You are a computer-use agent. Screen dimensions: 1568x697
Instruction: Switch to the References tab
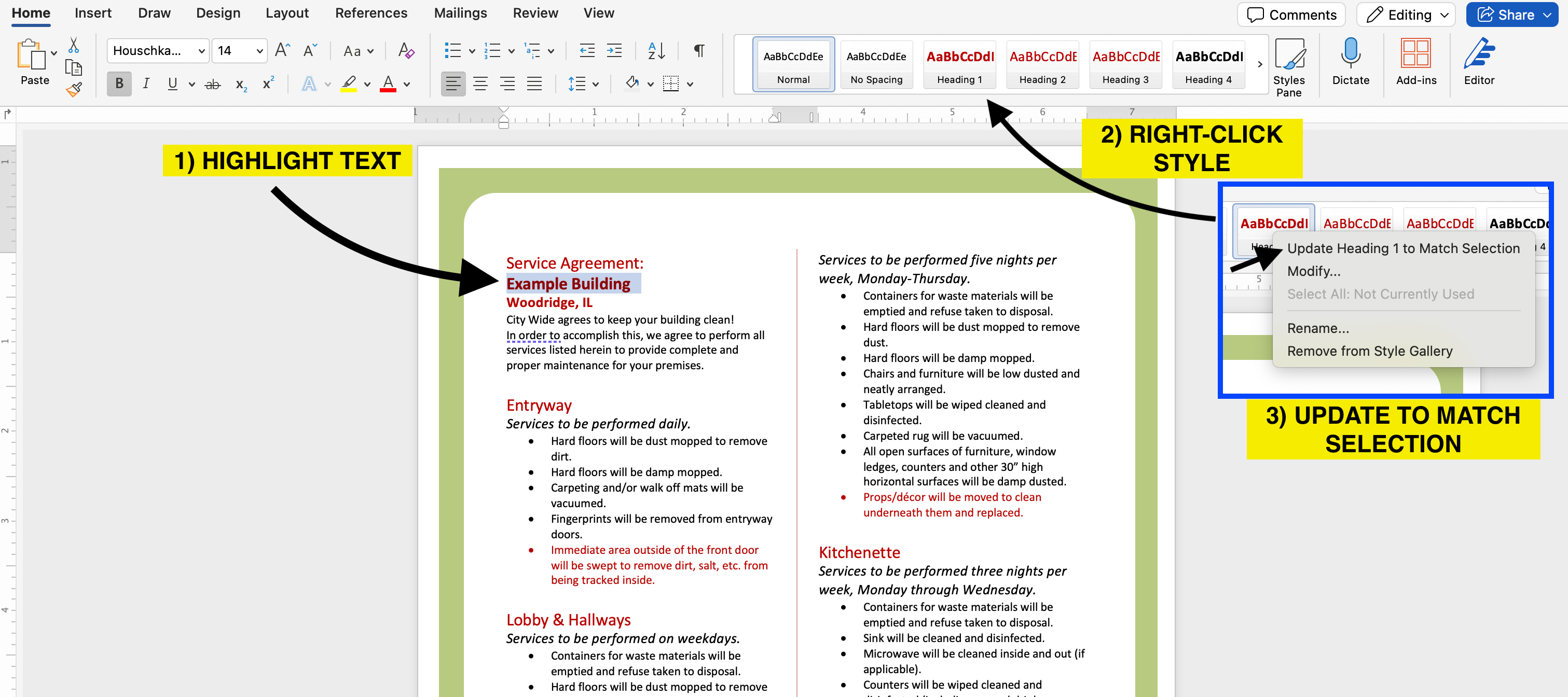coord(370,13)
